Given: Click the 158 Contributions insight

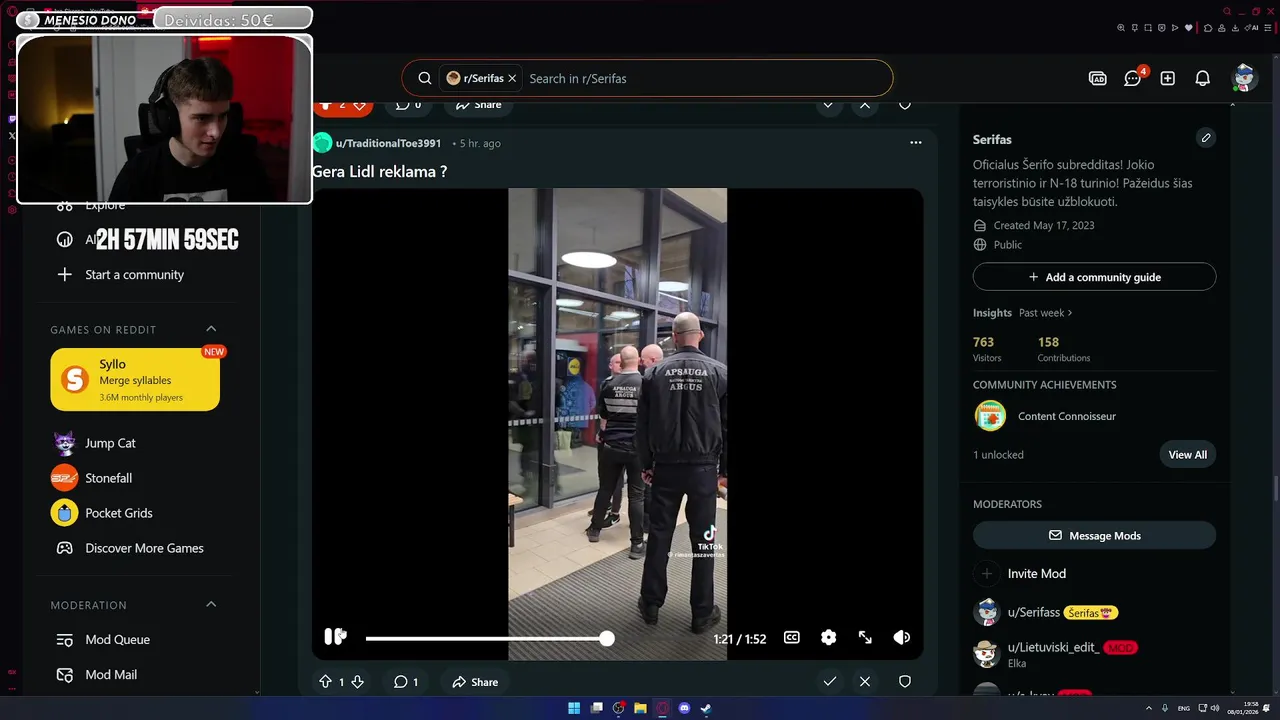Looking at the screenshot, I should (1063, 349).
